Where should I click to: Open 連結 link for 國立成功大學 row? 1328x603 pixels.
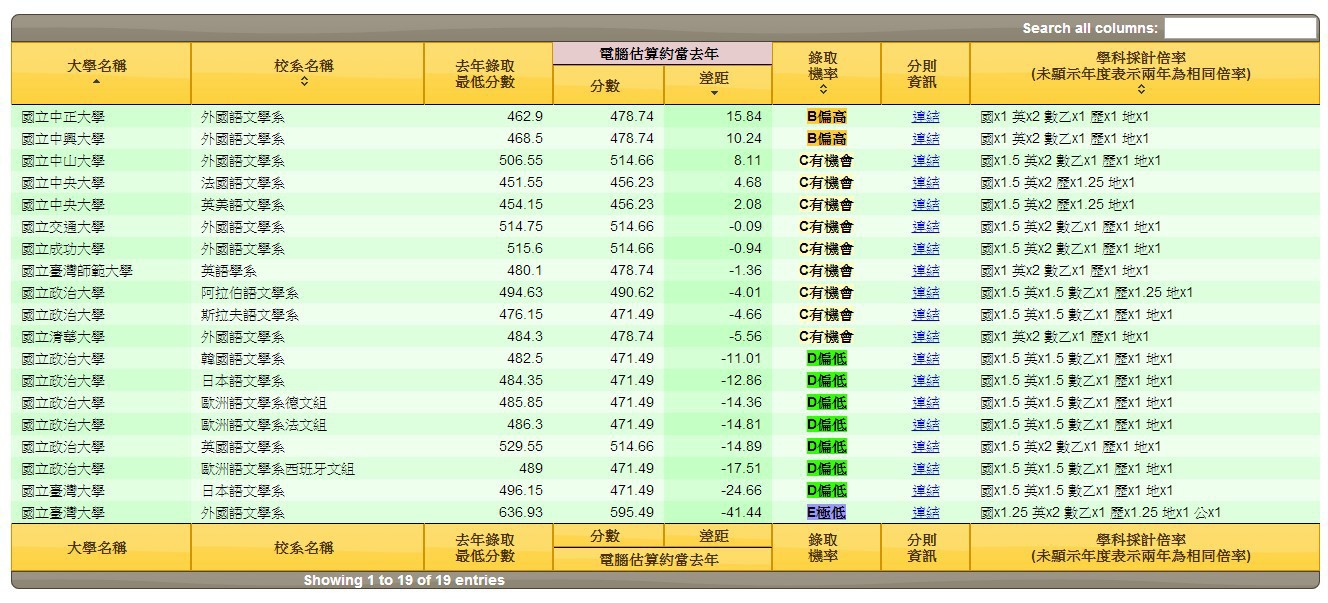tap(925, 248)
